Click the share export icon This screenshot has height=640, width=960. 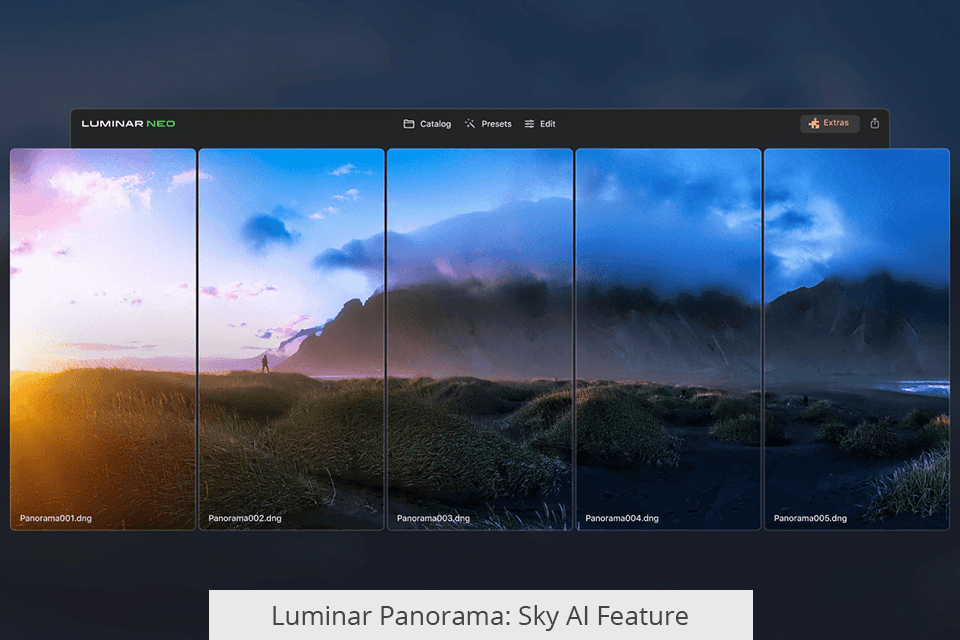click(875, 123)
